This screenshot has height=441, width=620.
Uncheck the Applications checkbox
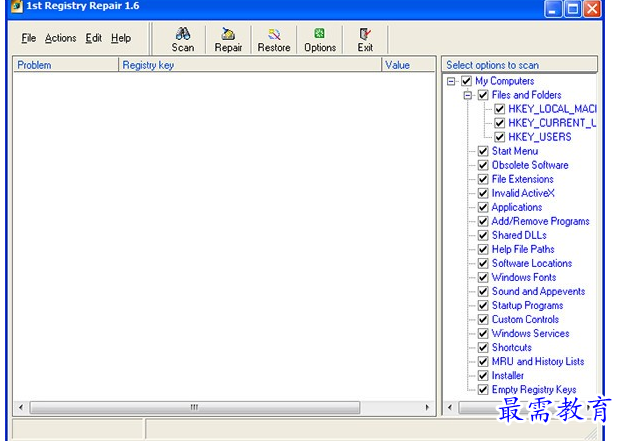(x=483, y=207)
